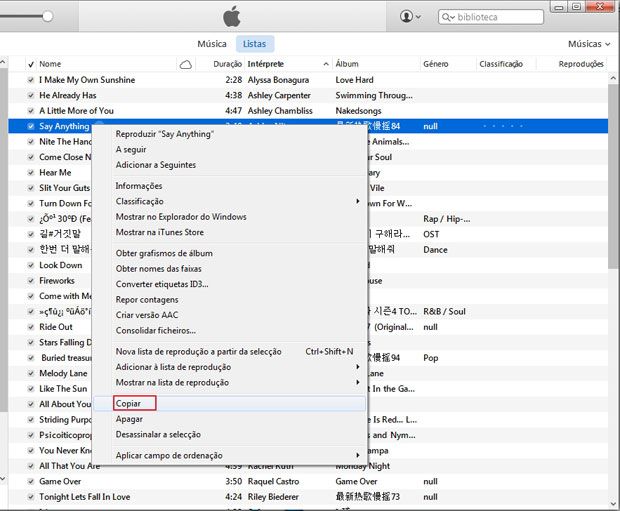
Task: Click artist Ashley Carpenter
Action: [279, 96]
